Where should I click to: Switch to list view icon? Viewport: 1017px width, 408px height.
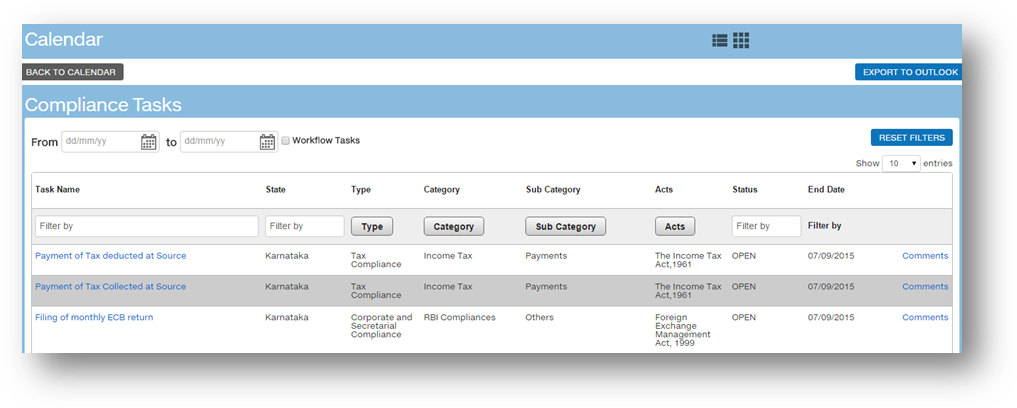[720, 41]
